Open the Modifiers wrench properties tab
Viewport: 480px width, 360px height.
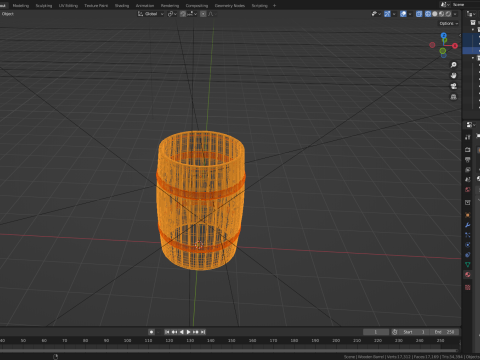(468, 225)
